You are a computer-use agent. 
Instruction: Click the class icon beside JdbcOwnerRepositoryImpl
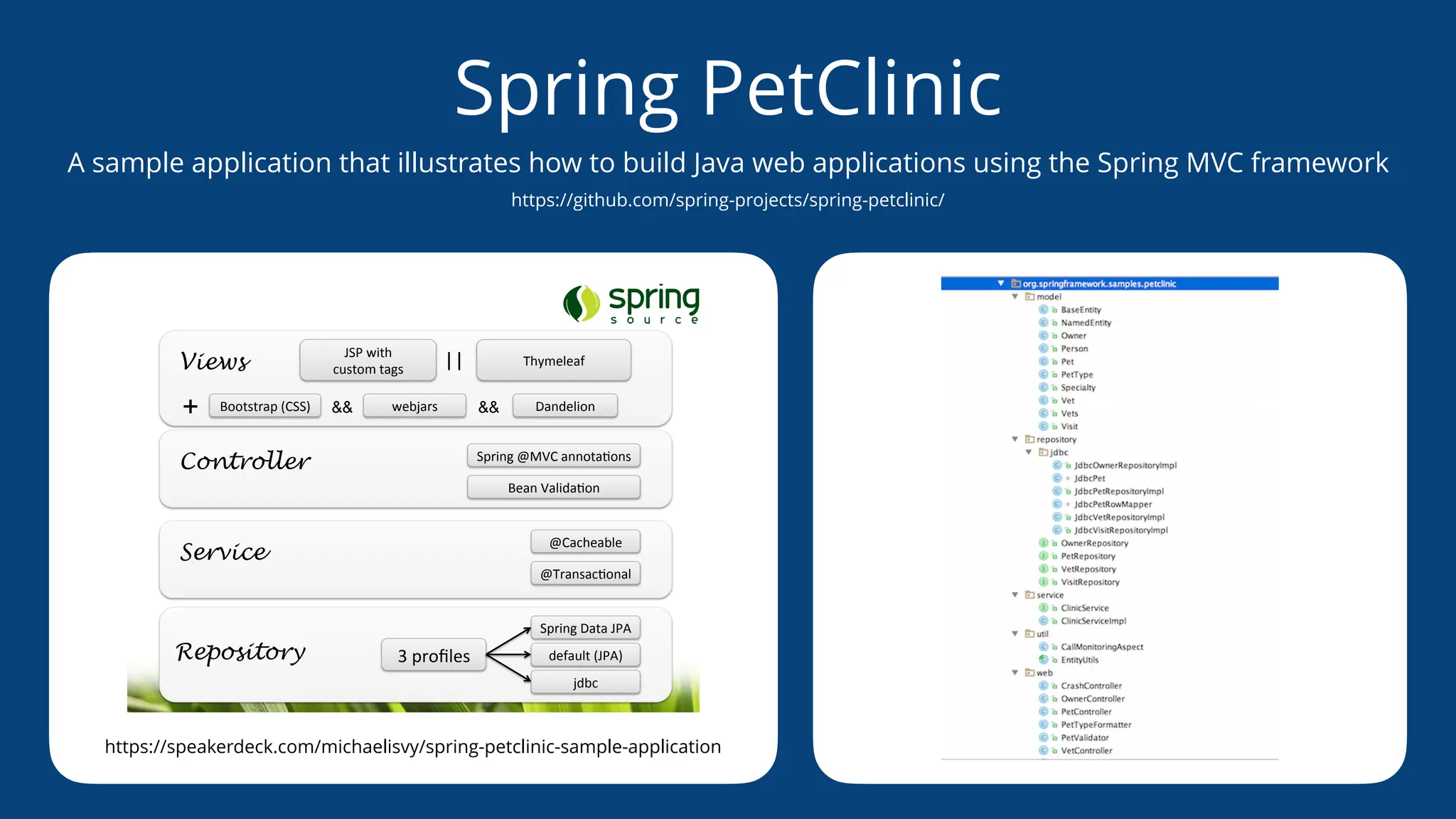(x=1057, y=465)
